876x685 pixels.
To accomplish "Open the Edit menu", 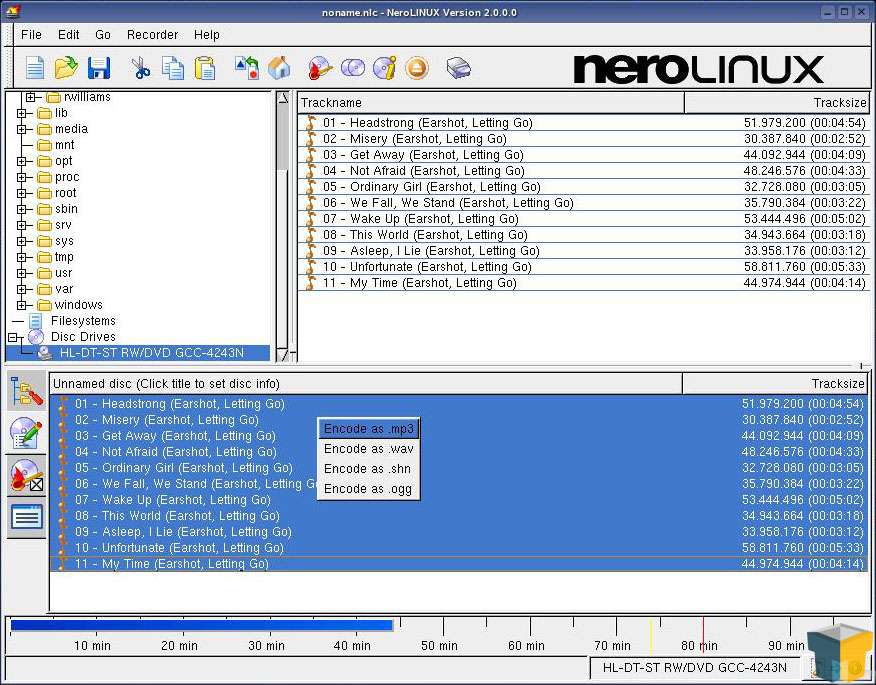I will click(69, 35).
